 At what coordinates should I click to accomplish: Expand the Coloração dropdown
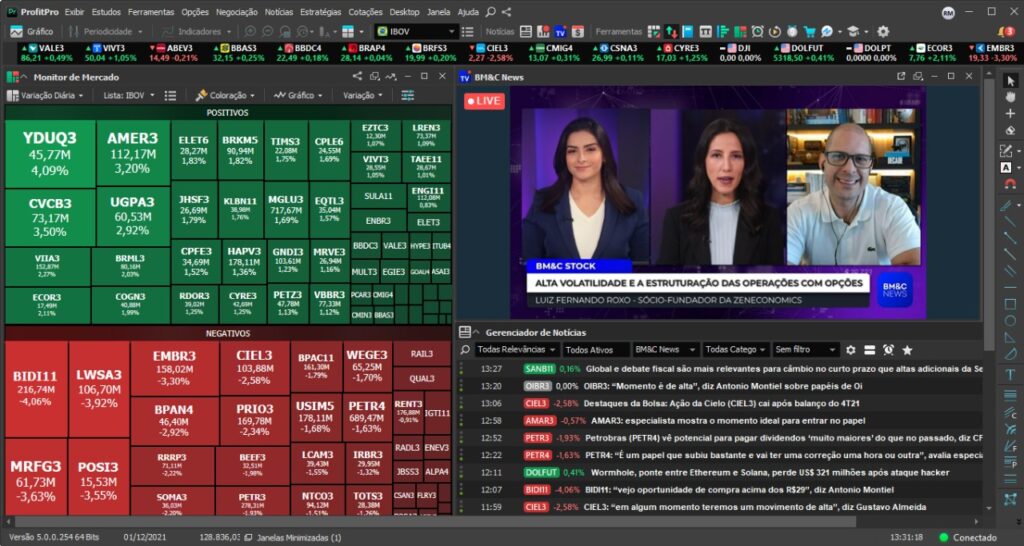tap(225, 95)
